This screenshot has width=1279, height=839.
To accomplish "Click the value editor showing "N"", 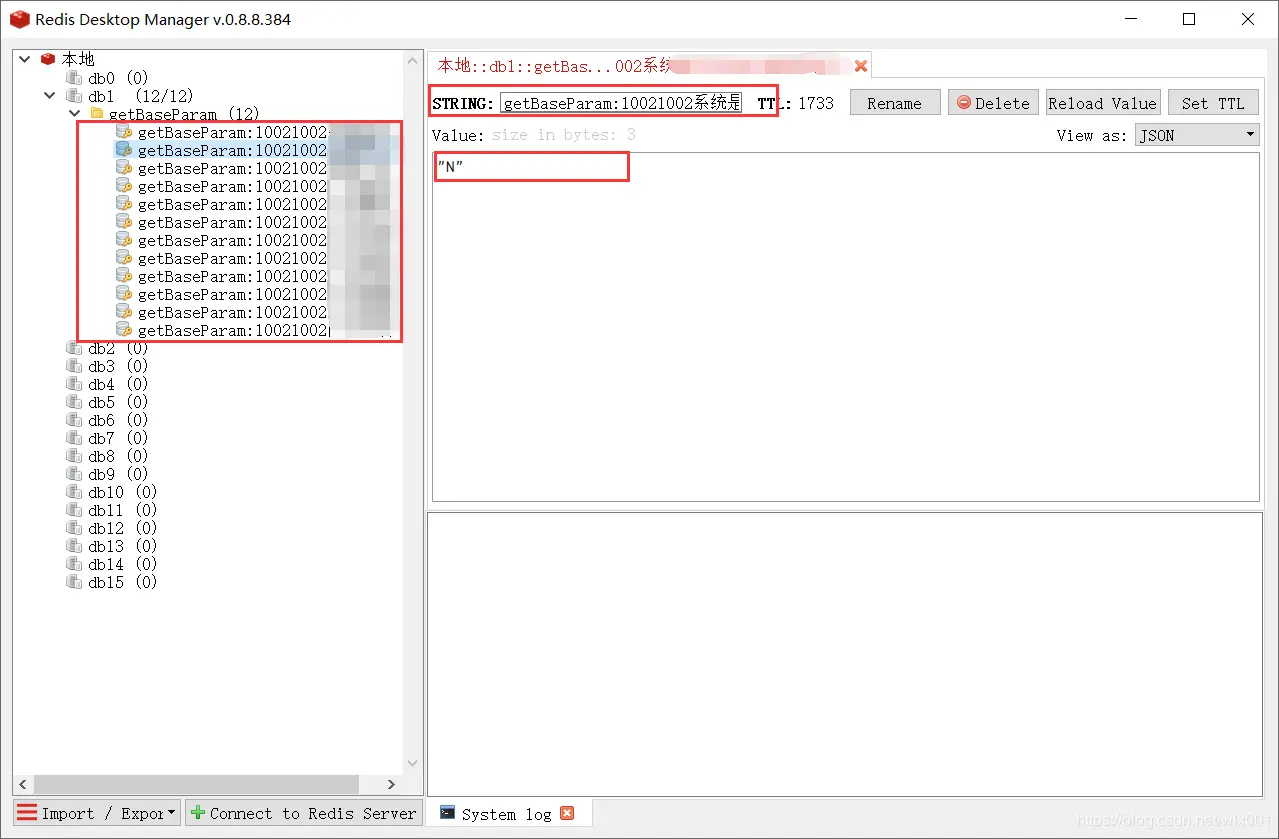I will point(845,326).
